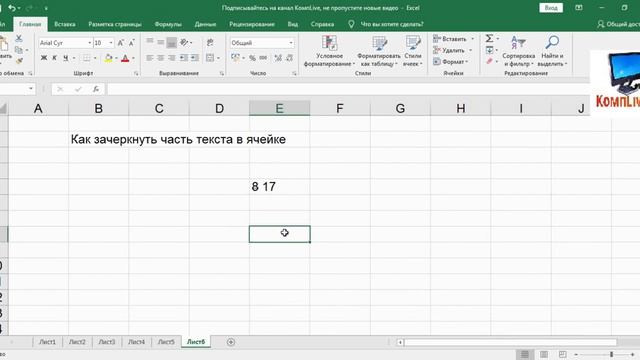Open Условное форматирование menu
The width and height of the screenshot is (640, 360).
tap(329, 51)
